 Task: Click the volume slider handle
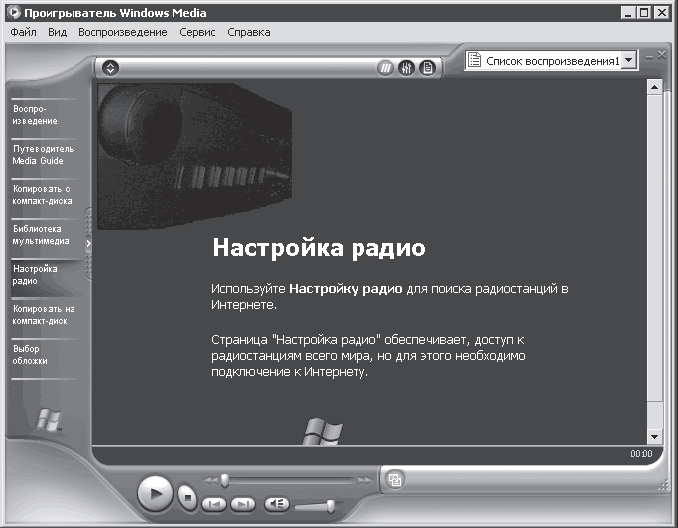click(x=331, y=506)
